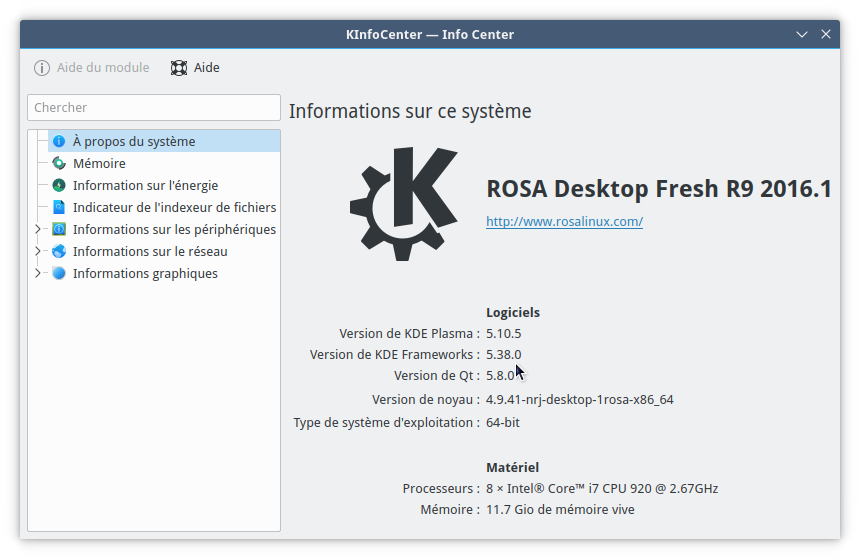
Task: Click the Logiciels section heading
Action: 513,313
